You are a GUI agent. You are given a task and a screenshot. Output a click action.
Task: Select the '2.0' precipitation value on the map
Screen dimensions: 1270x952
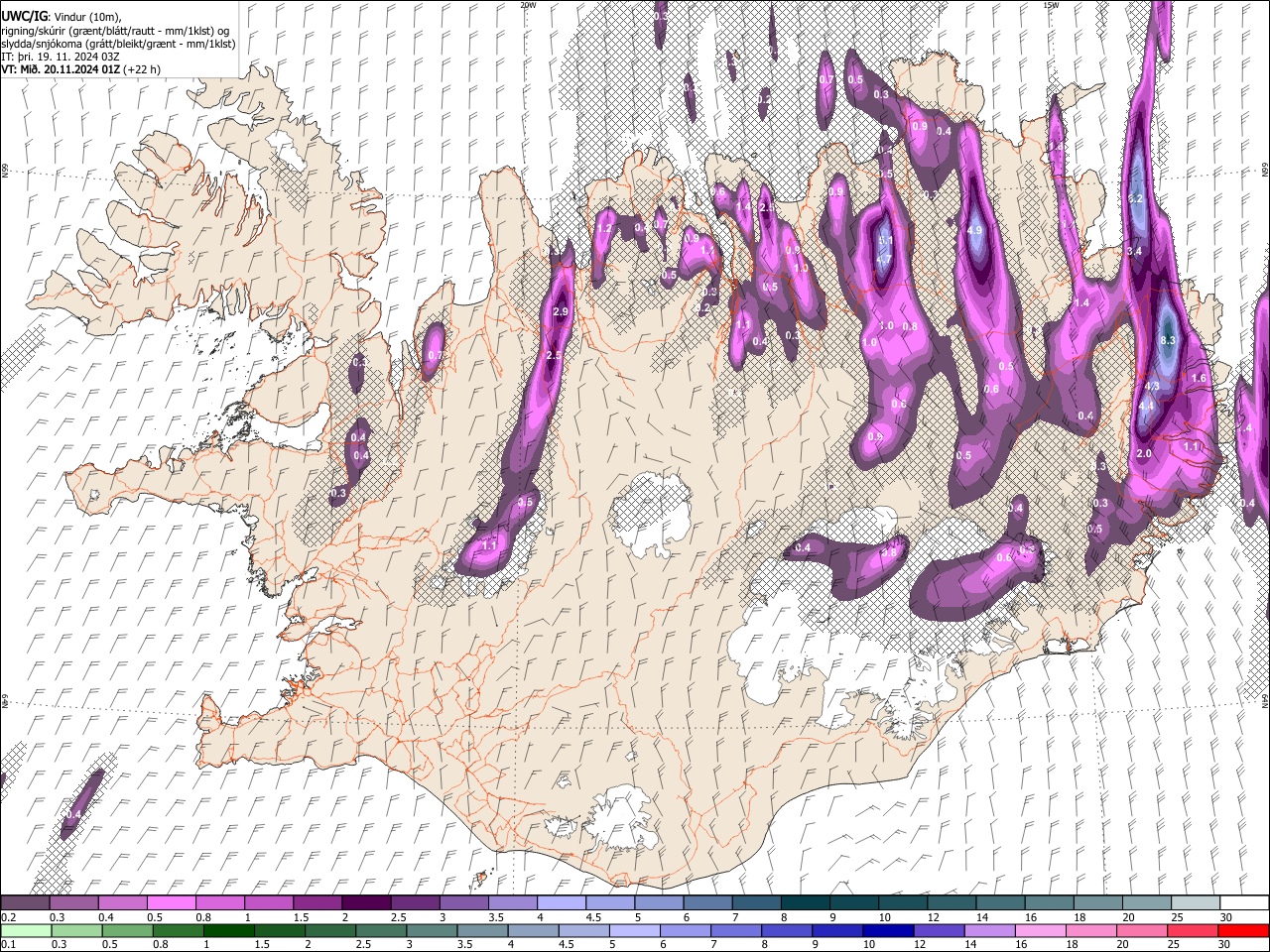click(x=1144, y=453)
